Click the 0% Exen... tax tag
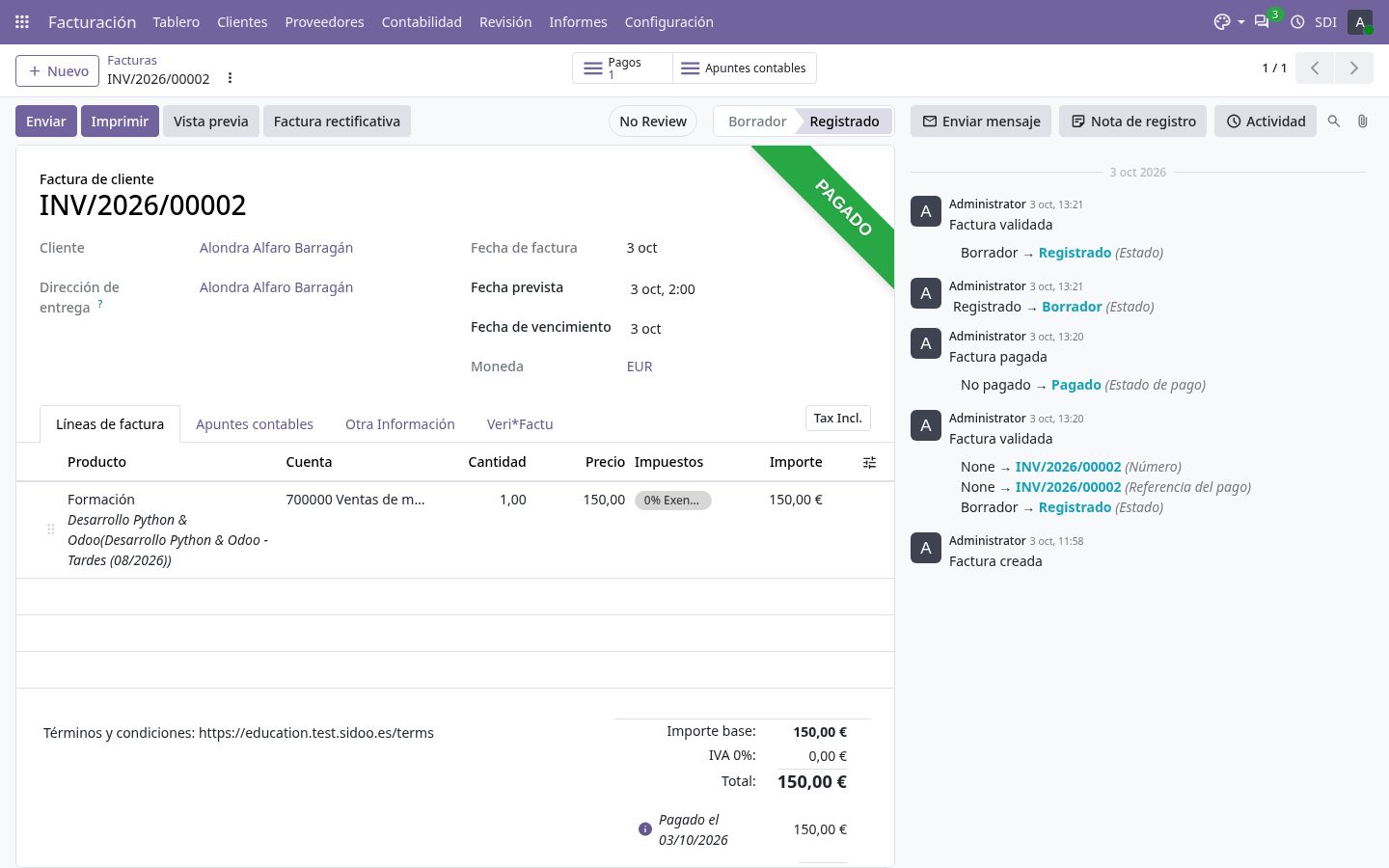Viewport: 1389px width, 868px height. coord(672,501)
